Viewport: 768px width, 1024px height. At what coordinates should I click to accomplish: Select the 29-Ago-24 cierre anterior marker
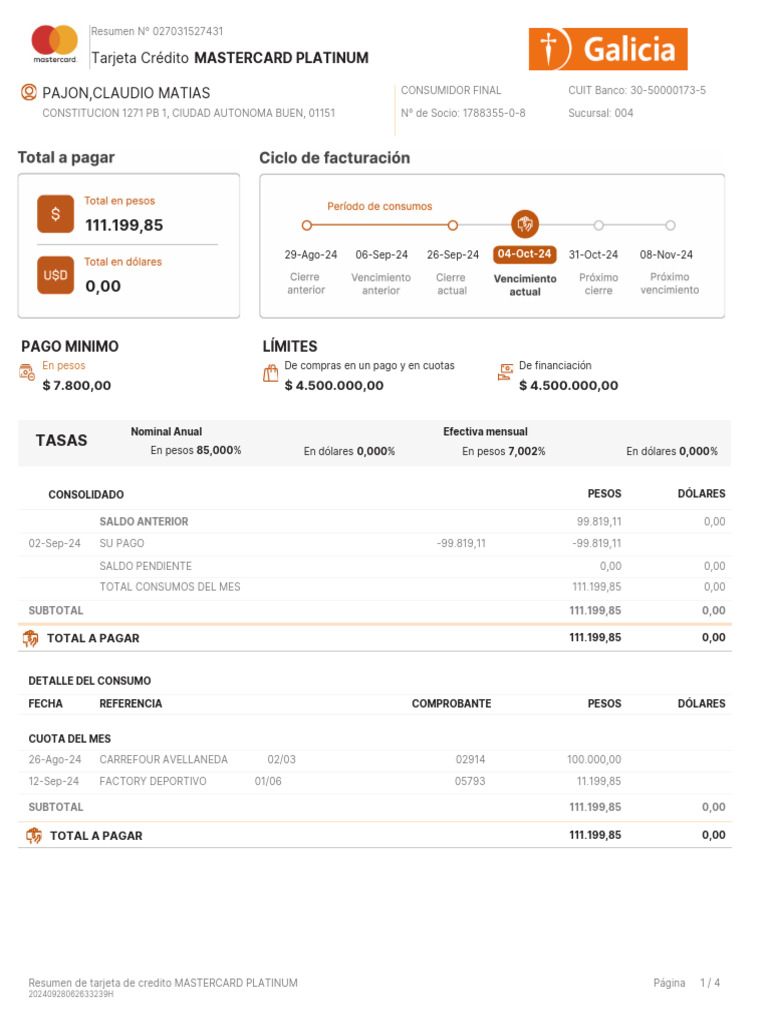[306, 225]
